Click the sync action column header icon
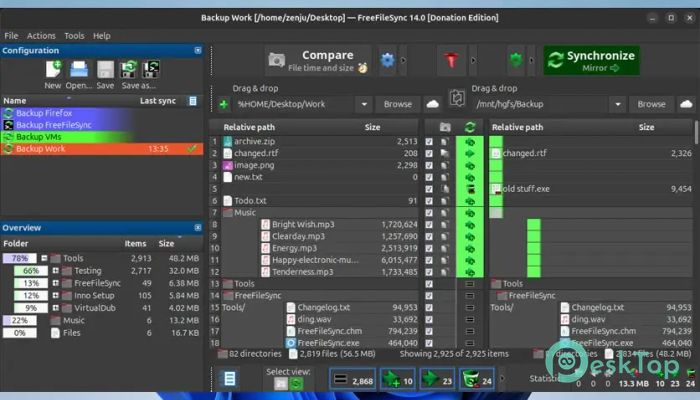The image size is (700, 400). (470, 127)
